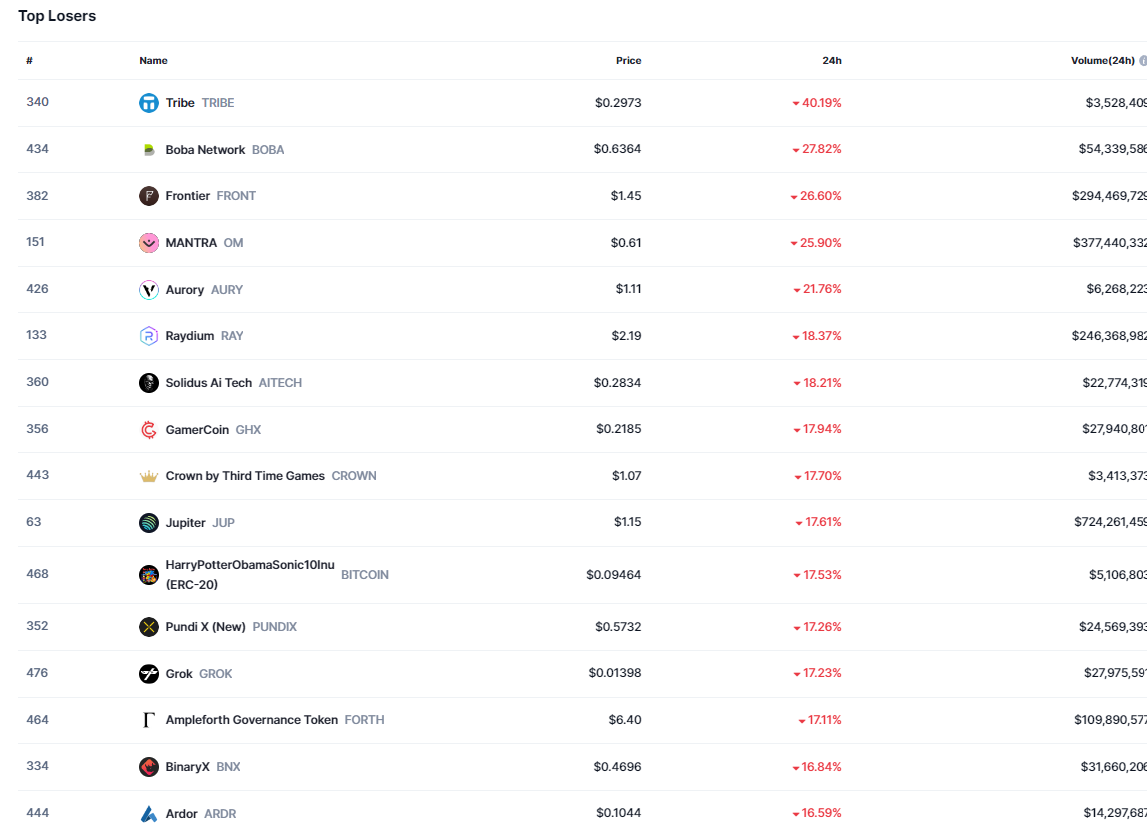Screen dimensions: 1147x835
Task: Click the Volume(24h) info icon
Action: (x=1143, y=61)
